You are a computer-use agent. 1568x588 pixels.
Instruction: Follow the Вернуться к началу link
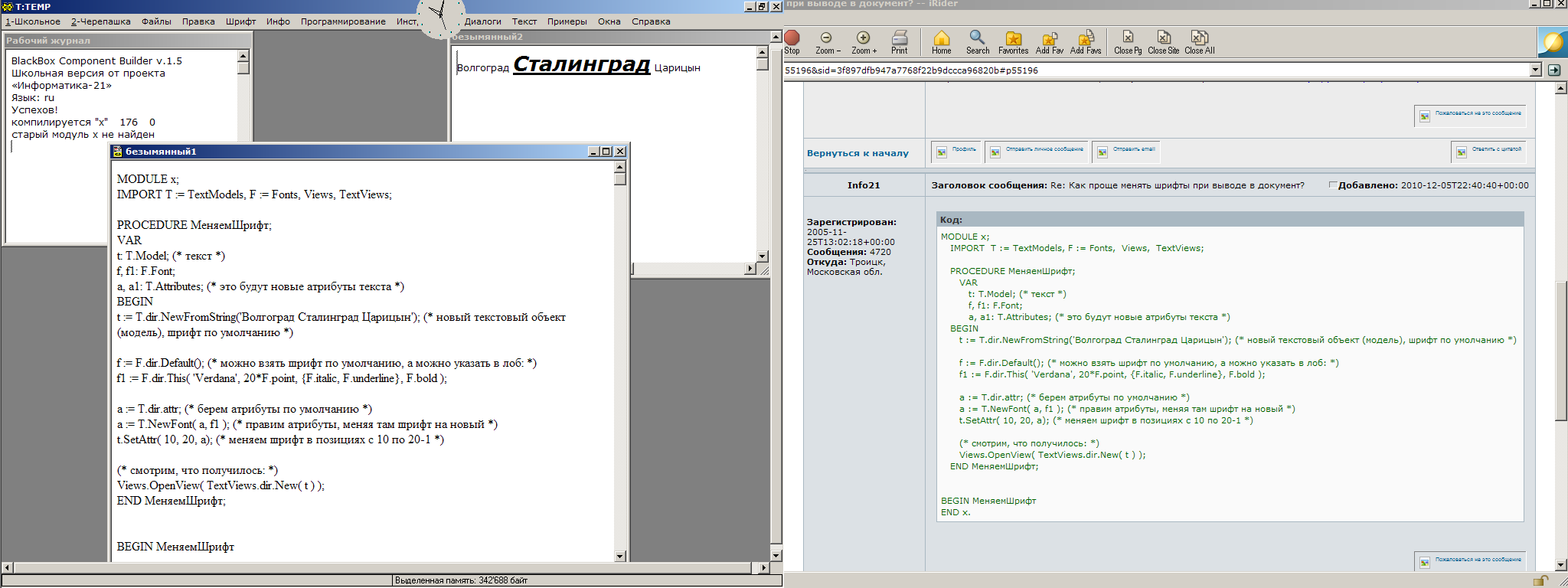(857, 153)
